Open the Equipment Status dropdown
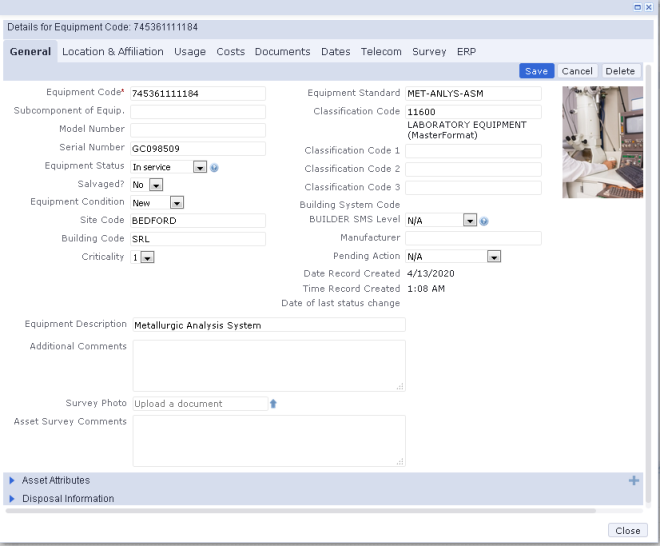 199,167
